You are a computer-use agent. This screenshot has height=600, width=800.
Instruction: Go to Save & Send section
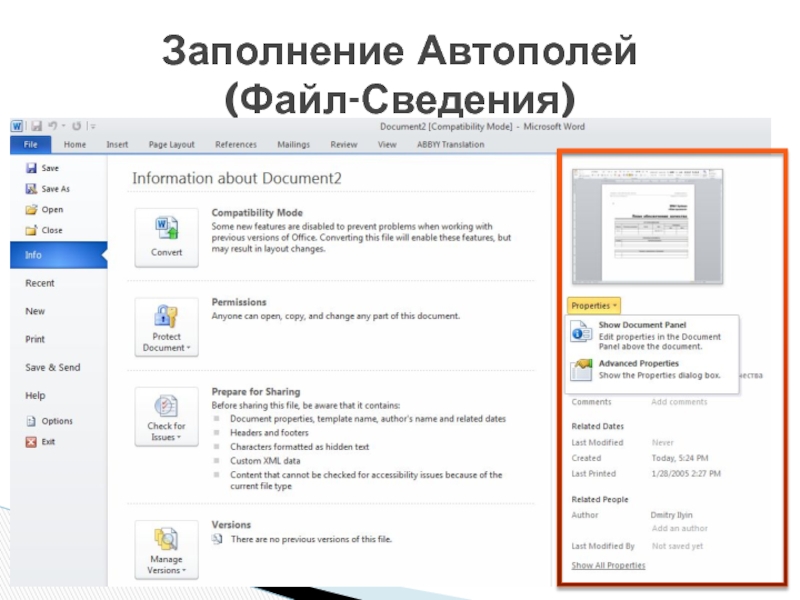[52, 367]
